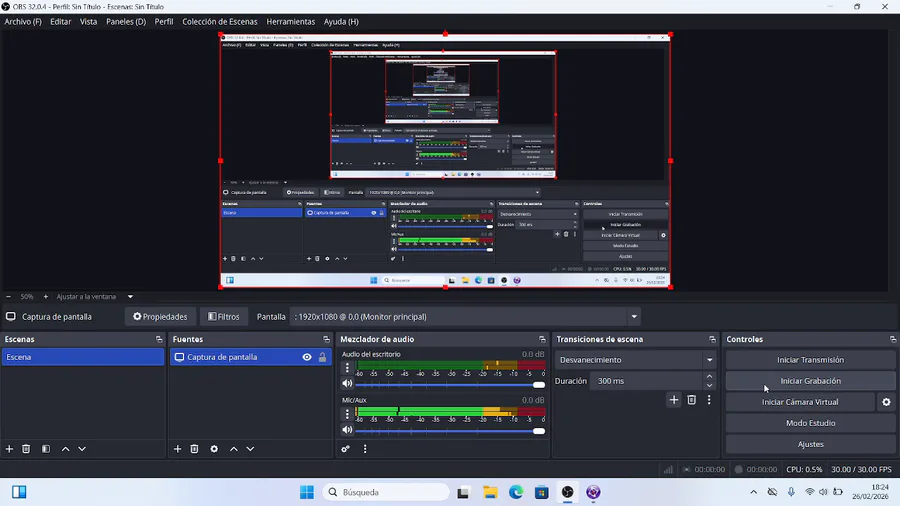This screenshot has height=506, width=900.
Task: Move scene down arrow in Escenas panel
Action: point(82,449)
